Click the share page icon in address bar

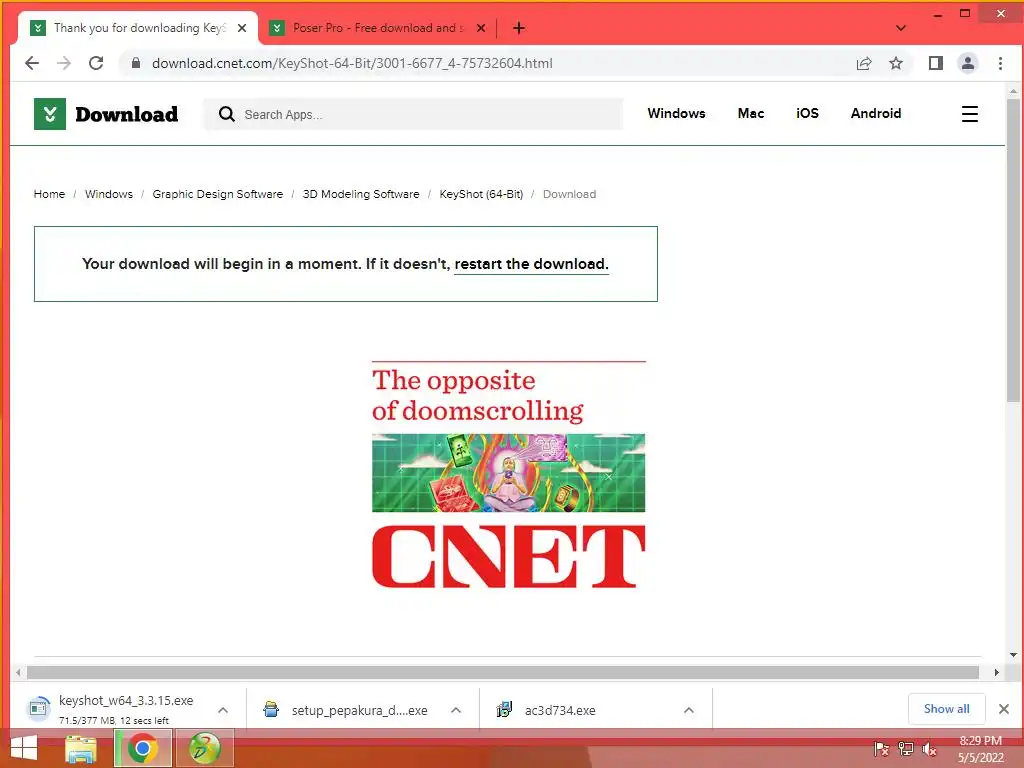[x=864, y=63]
